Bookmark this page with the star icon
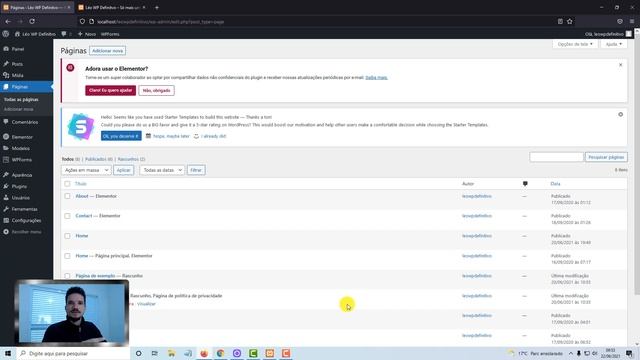 570,21
